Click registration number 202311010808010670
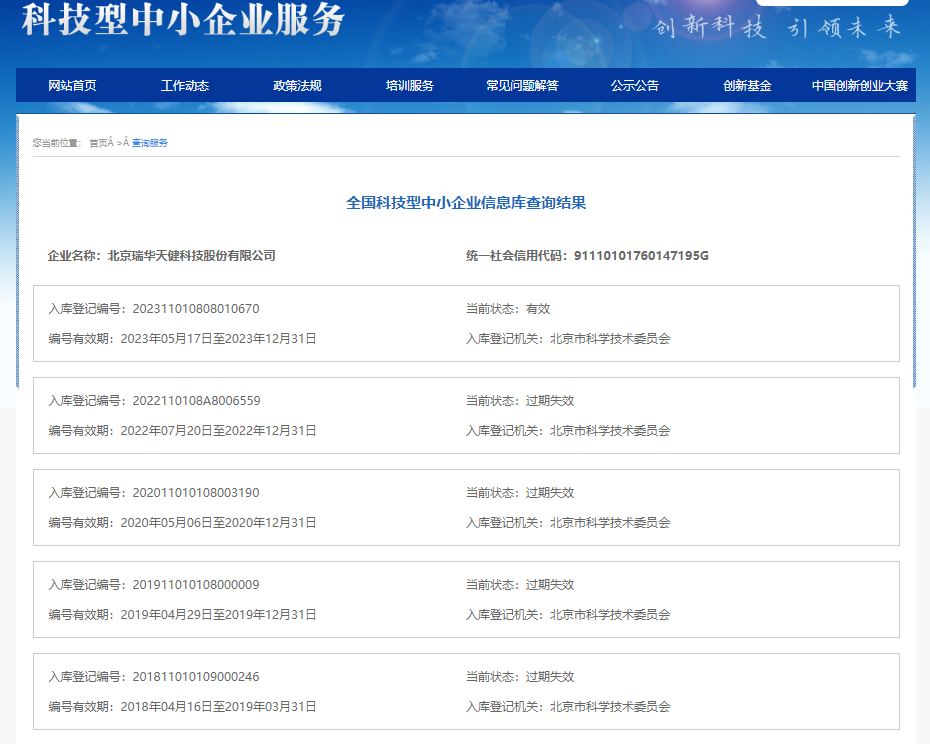Screen dimensions: 930x744 coord(196,309)
